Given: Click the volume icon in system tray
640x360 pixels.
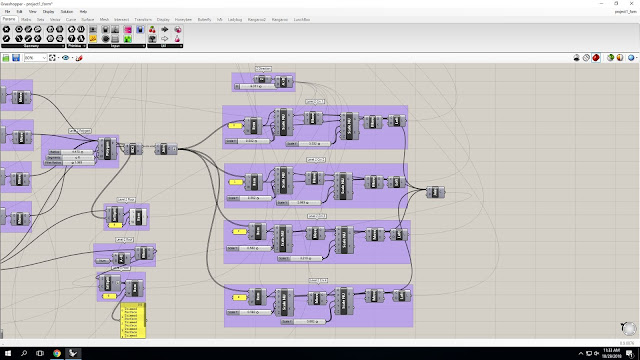Looking at the screenshot, I should 596,353.
